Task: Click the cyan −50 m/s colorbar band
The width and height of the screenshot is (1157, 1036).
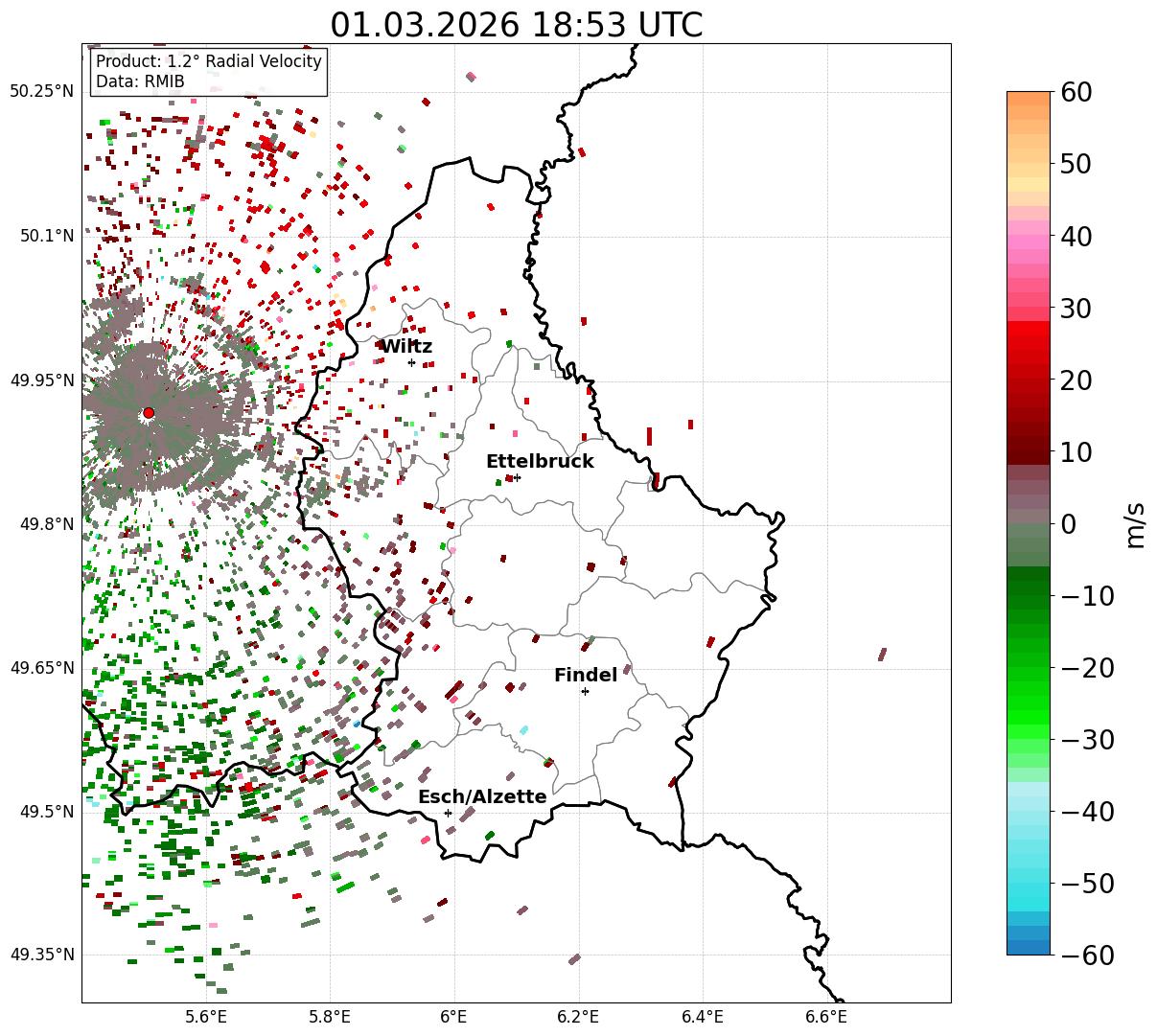Action: (x=1029, y=889)
